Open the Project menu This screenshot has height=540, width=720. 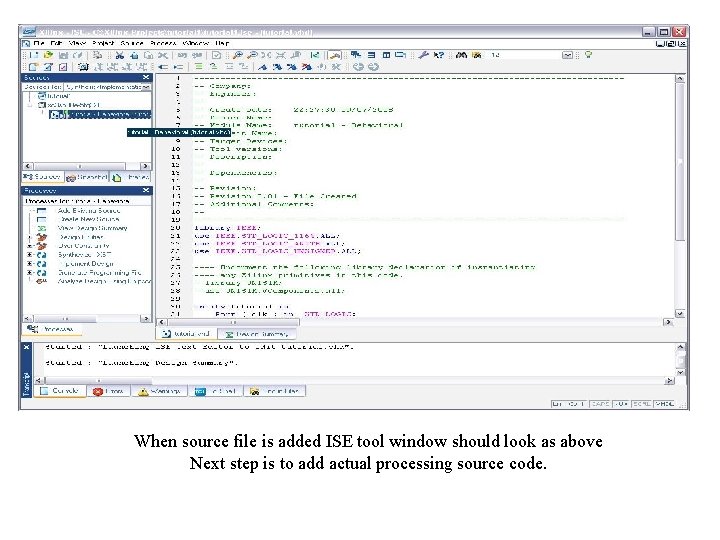[103, 43]
